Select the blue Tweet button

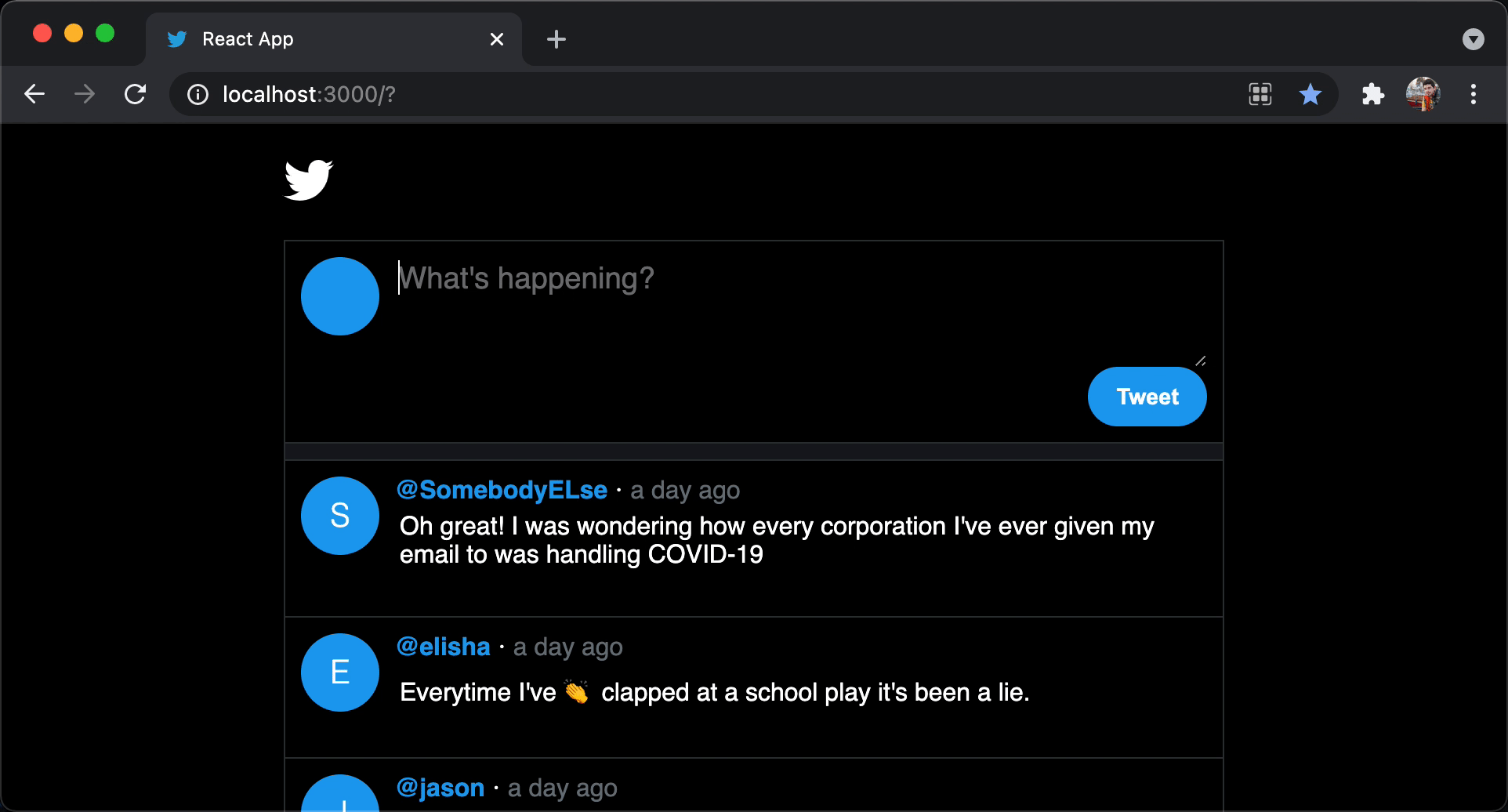(1147, 397)
